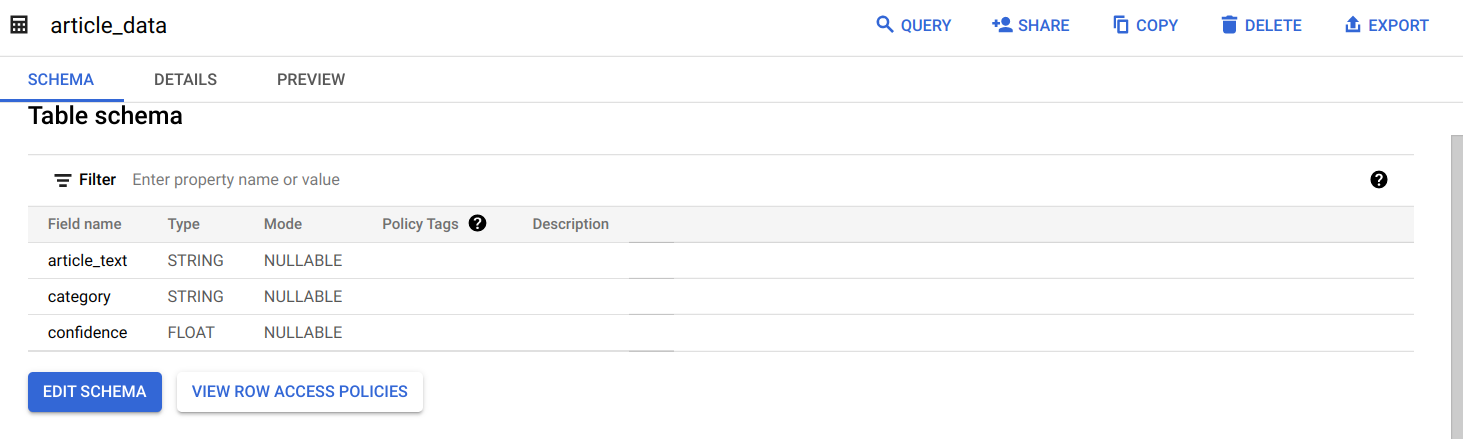Open View Row Access Policies

pos(300,392)
